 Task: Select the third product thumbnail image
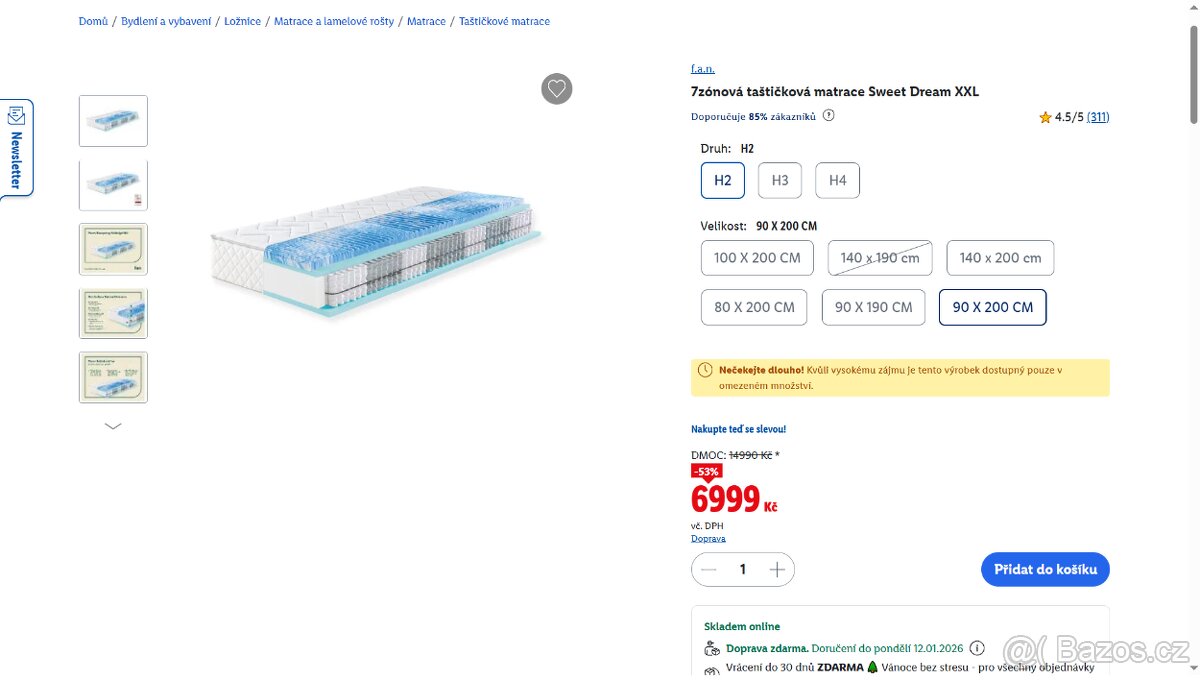(x=113, y=249)
